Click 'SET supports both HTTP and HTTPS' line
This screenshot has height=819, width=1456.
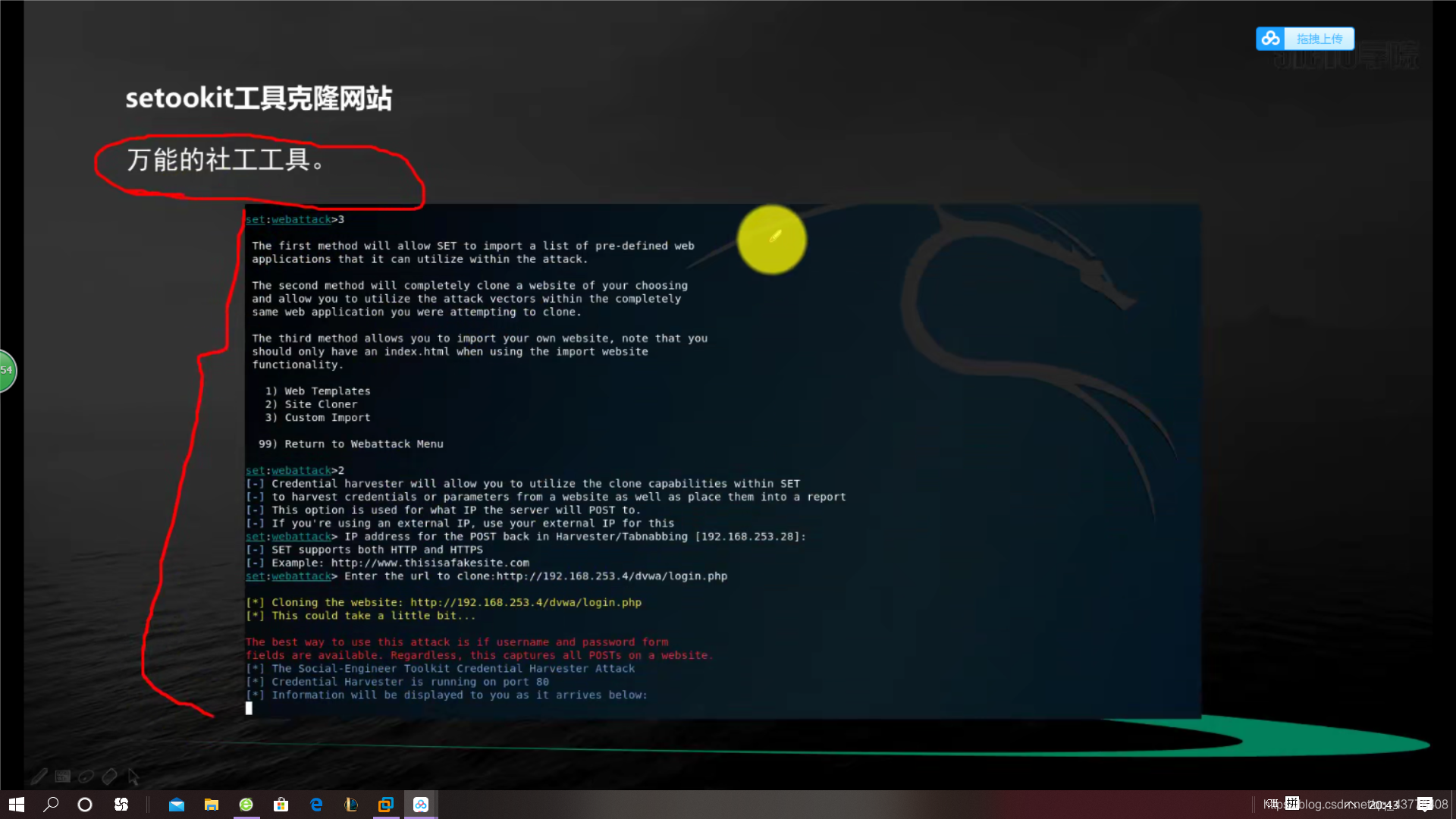tap(364, 550)
